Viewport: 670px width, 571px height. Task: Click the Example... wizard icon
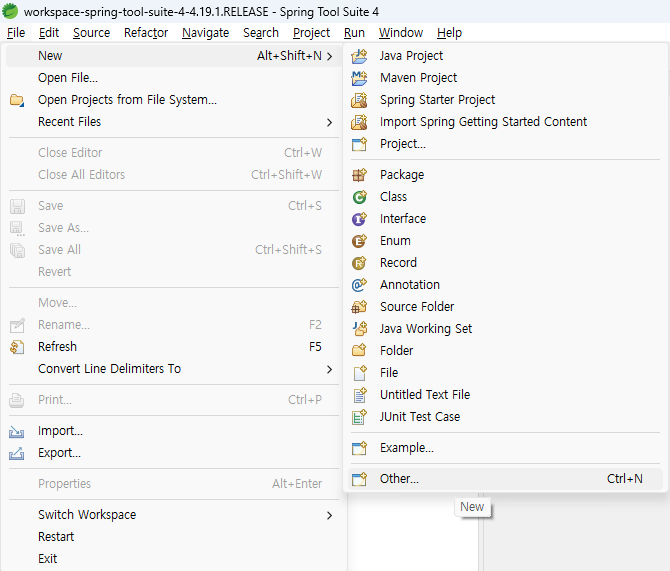(359, 448)
